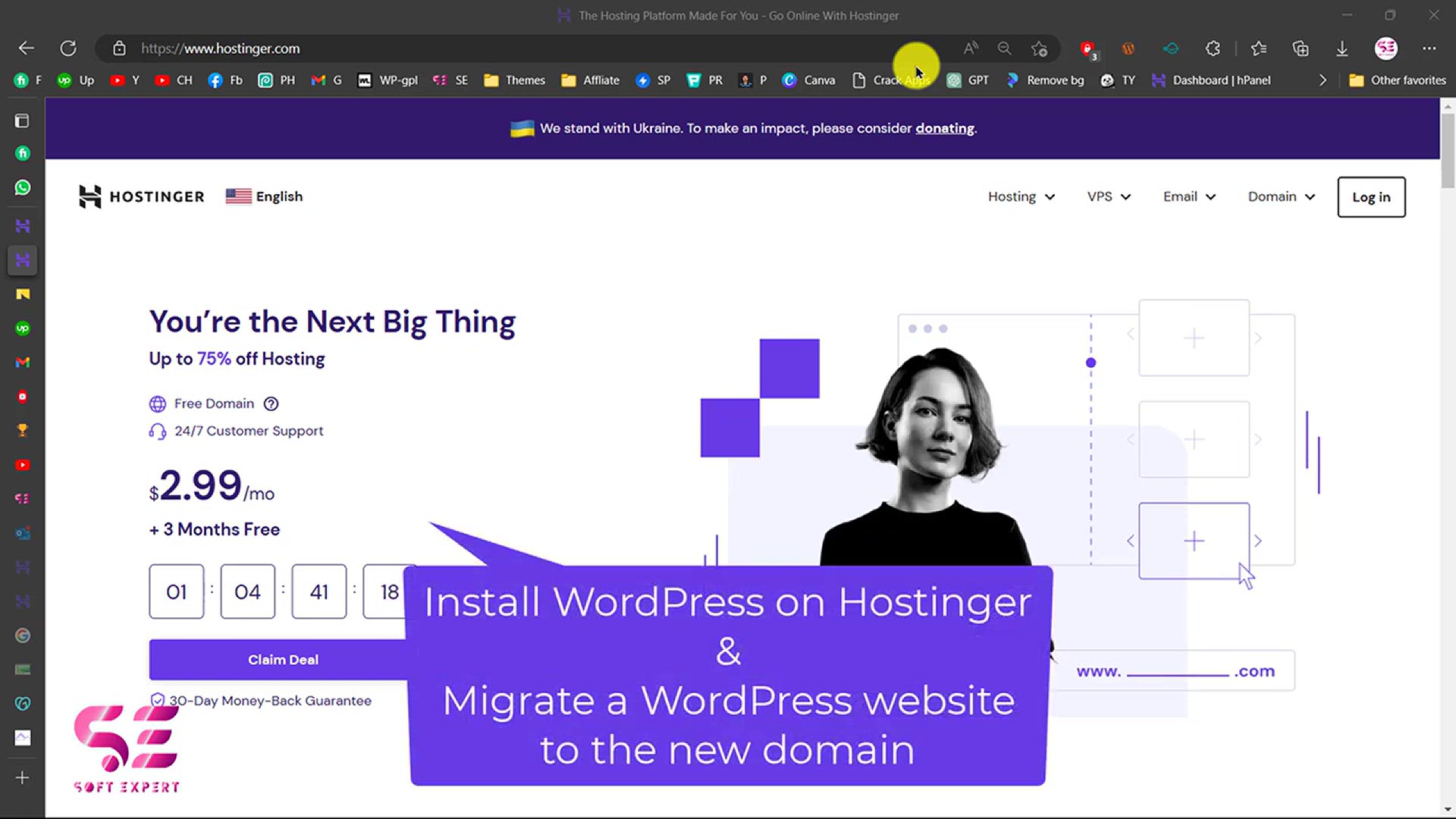
Task: View site information via the lock icon
Action: (x=119, y=49)
